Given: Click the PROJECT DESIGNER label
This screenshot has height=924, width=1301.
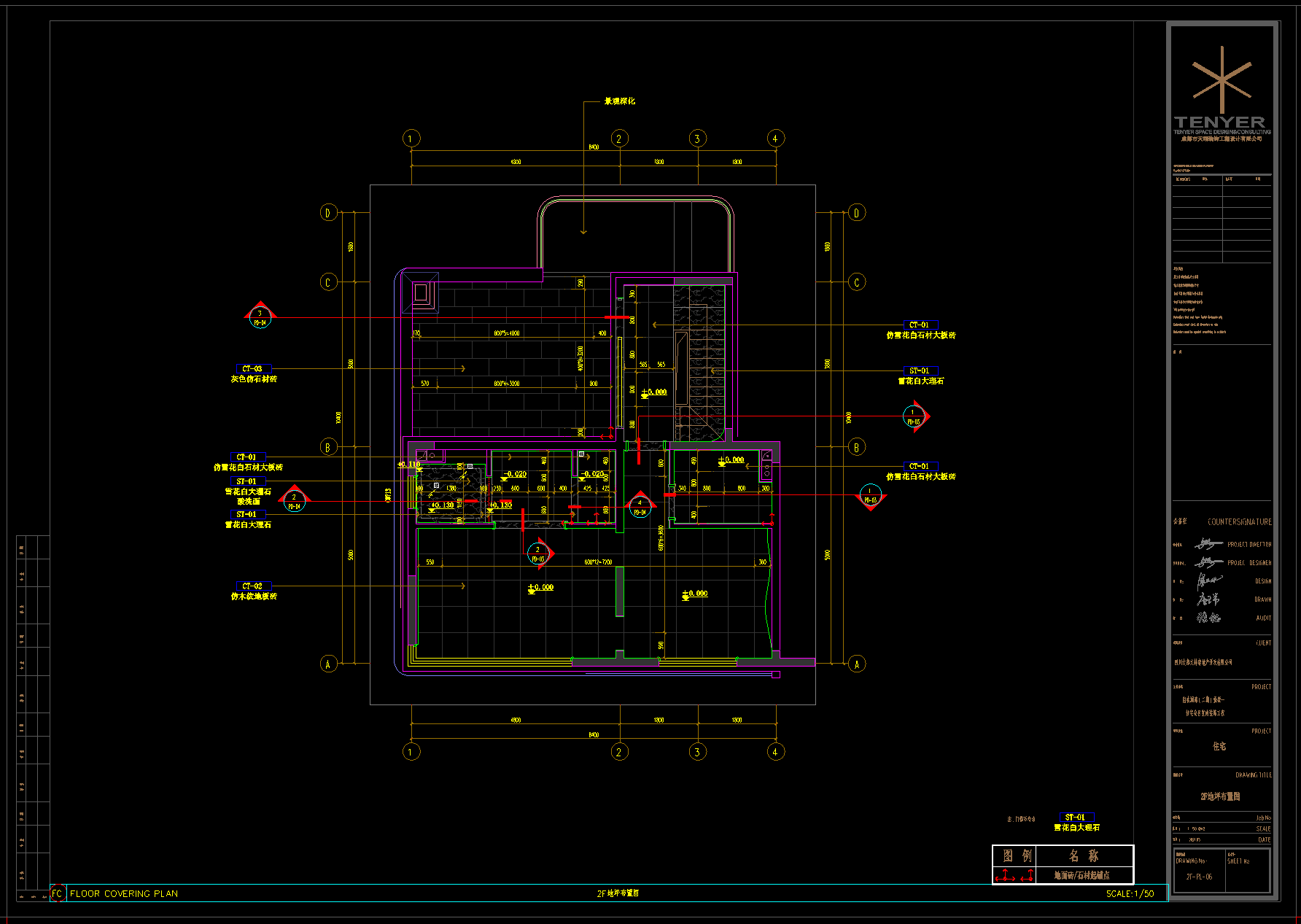Looking at the screenshot, I should (1249, 563).
